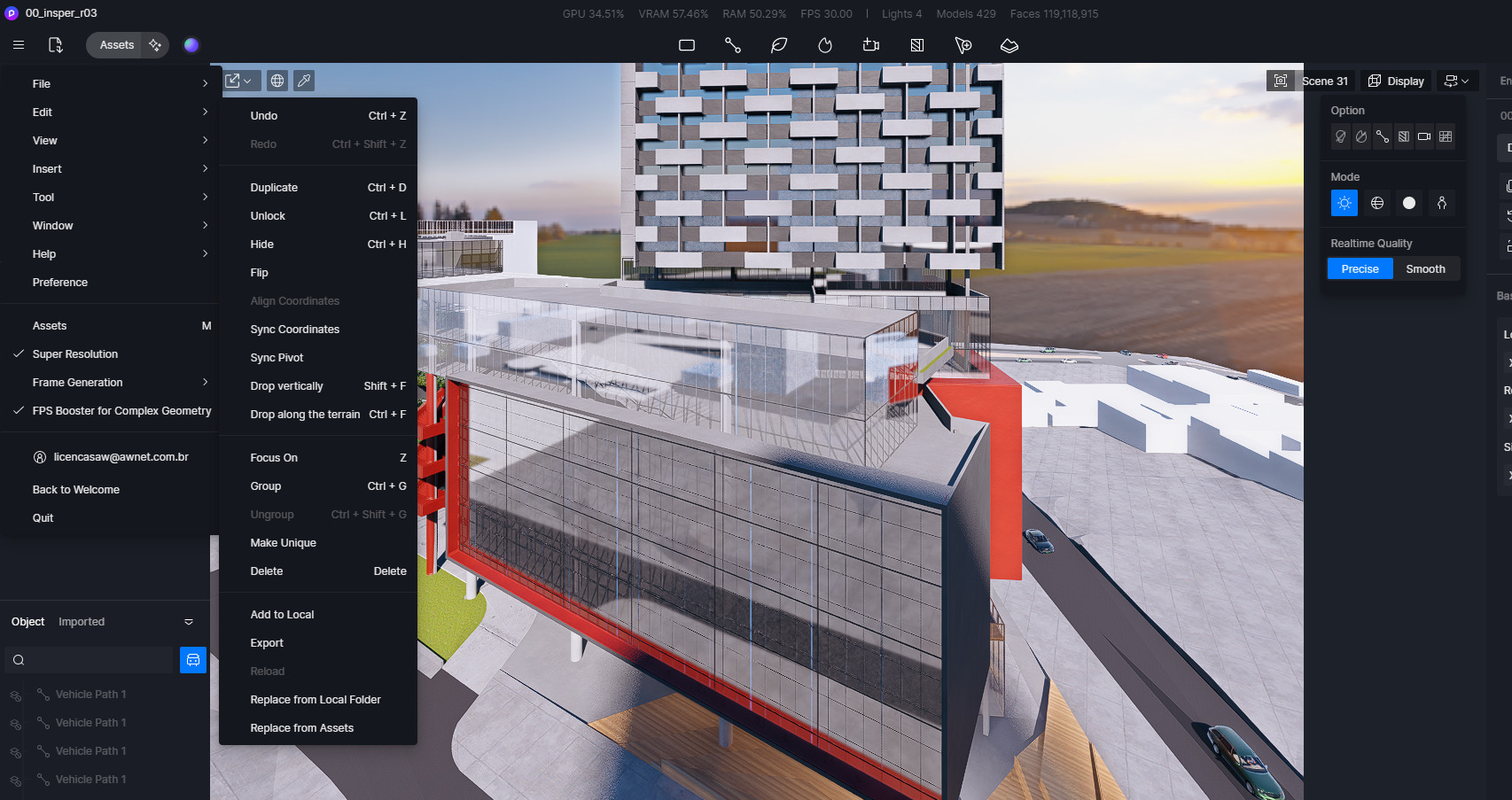Toggle the path display option
The height and width of the screenshot is (800, 1512).
point(1383,136)
